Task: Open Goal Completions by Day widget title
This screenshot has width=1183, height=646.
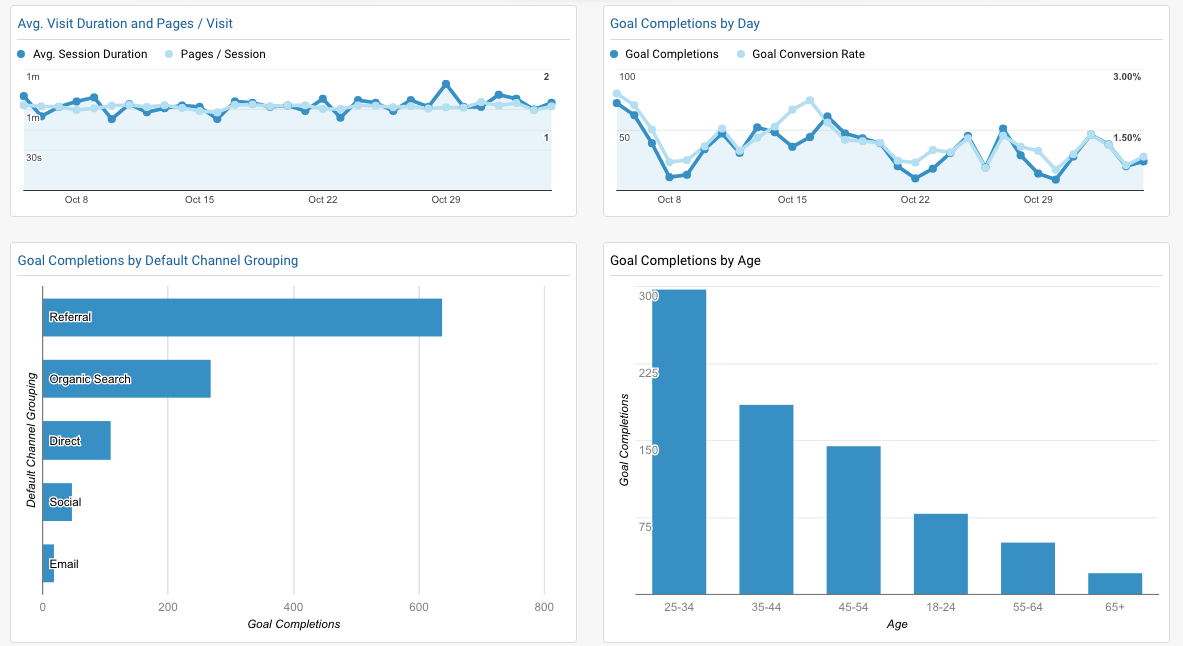Action: (x=692, y=23)
